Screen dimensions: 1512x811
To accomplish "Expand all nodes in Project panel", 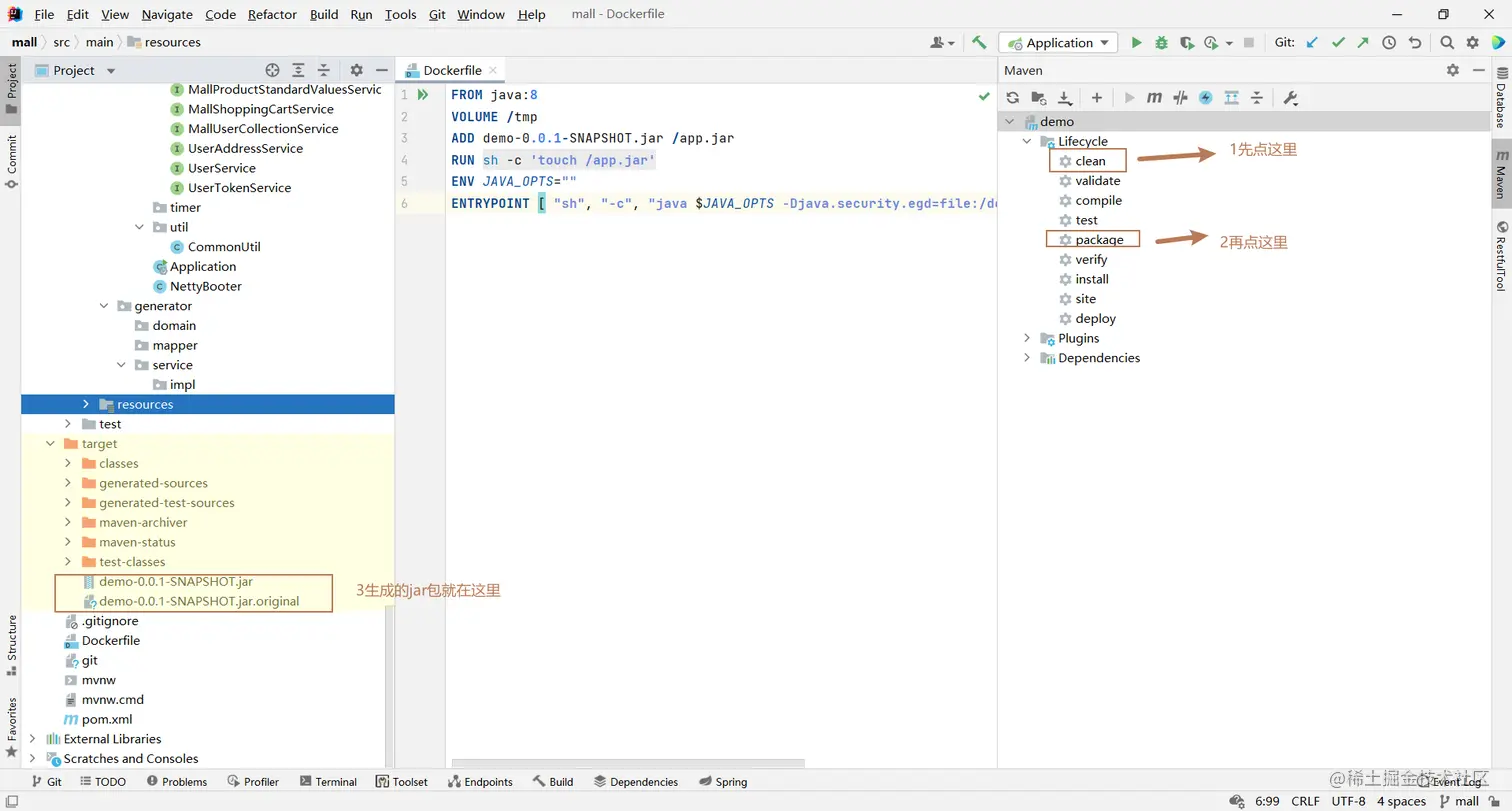I will tap(298, 70).
